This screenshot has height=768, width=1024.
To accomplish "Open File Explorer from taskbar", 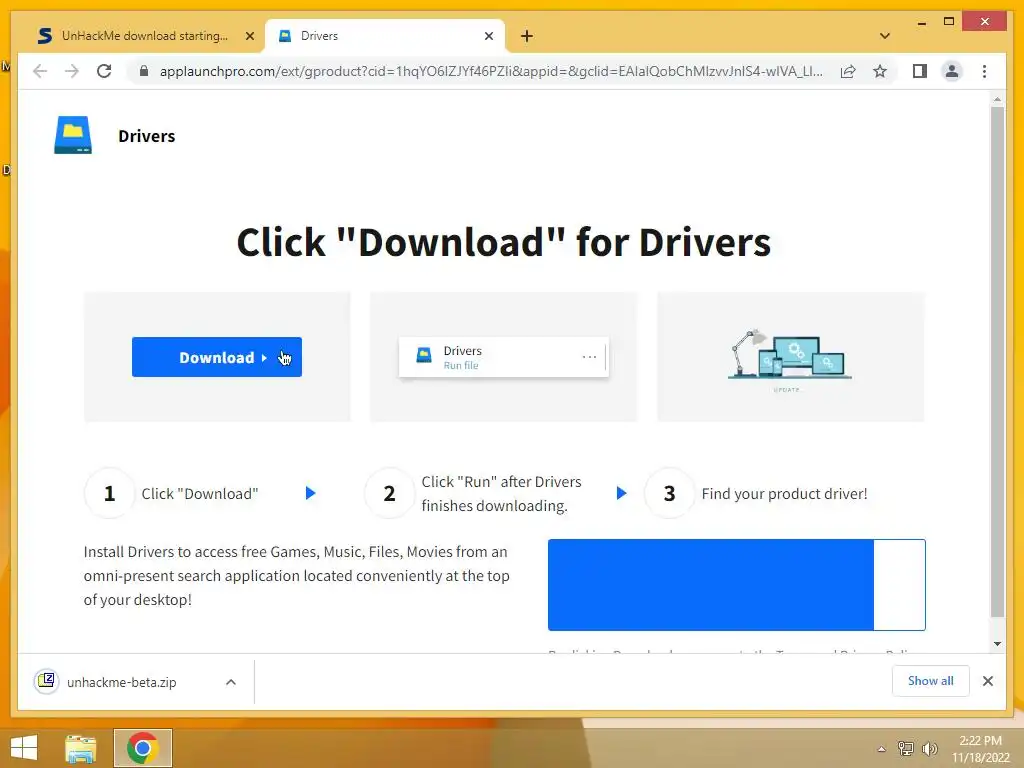I will [x=81, y=748].
